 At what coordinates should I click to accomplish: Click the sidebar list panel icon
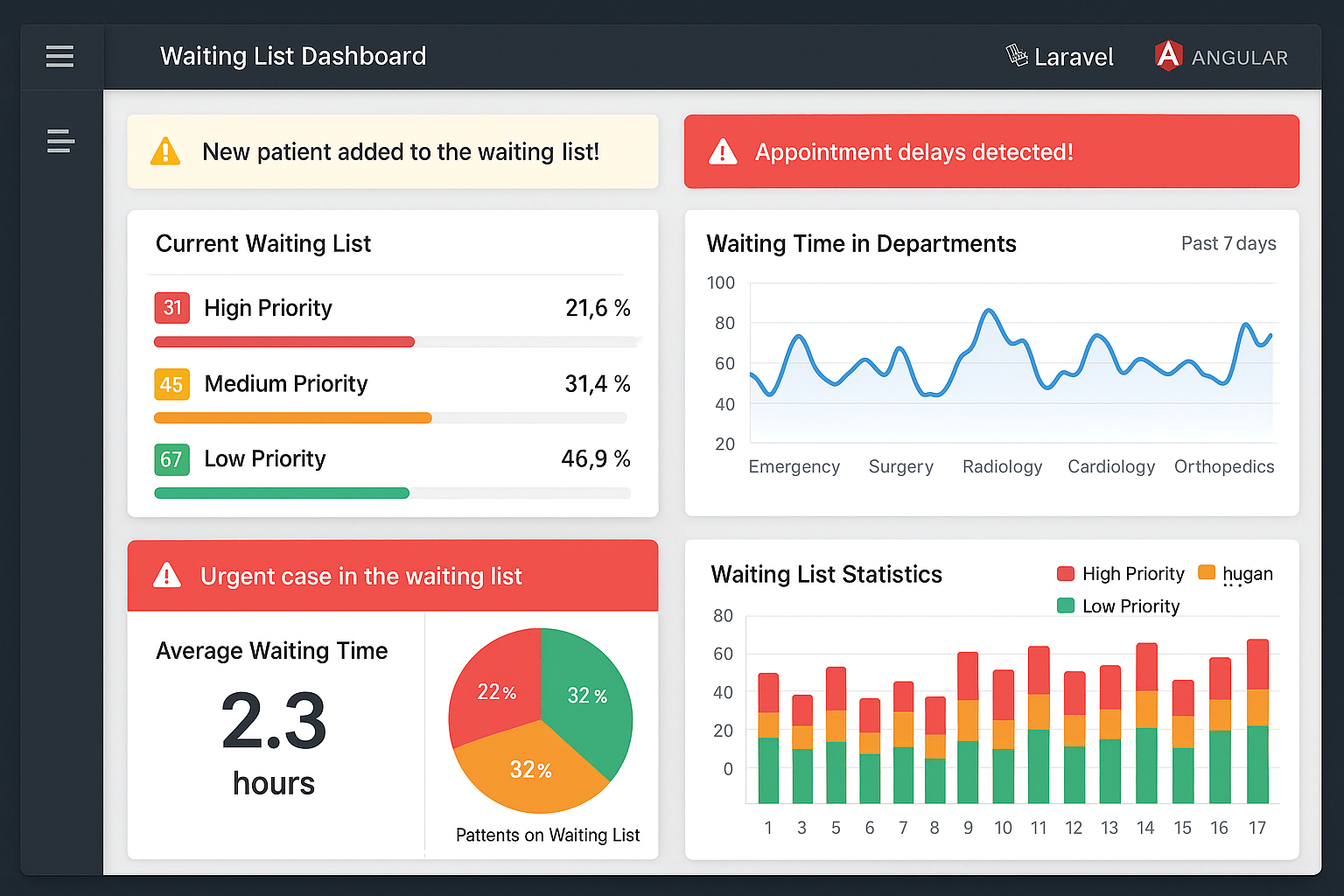tap(59, 141)
